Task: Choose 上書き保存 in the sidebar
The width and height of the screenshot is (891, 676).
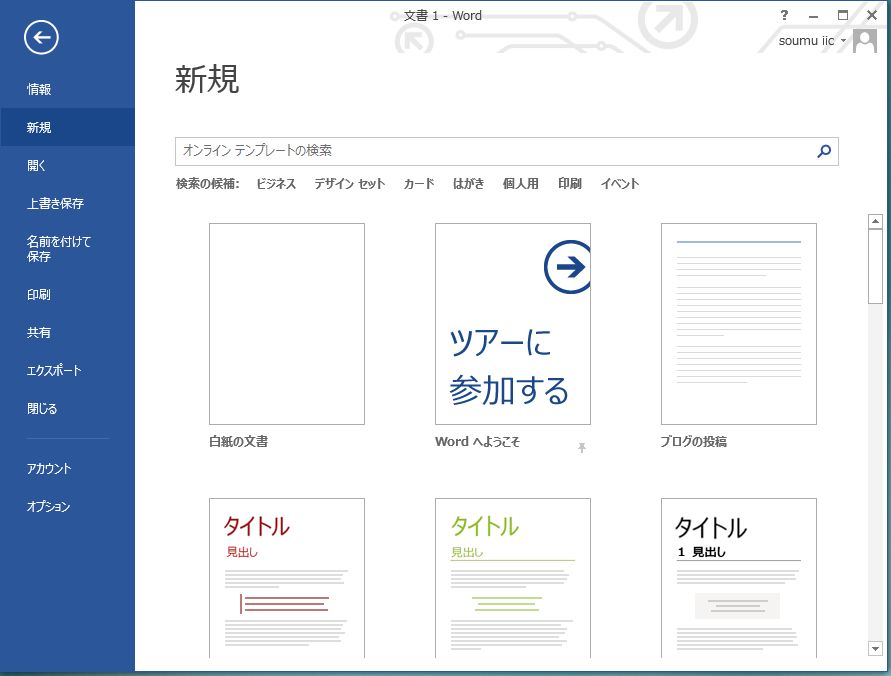Action: click(68, 203)
